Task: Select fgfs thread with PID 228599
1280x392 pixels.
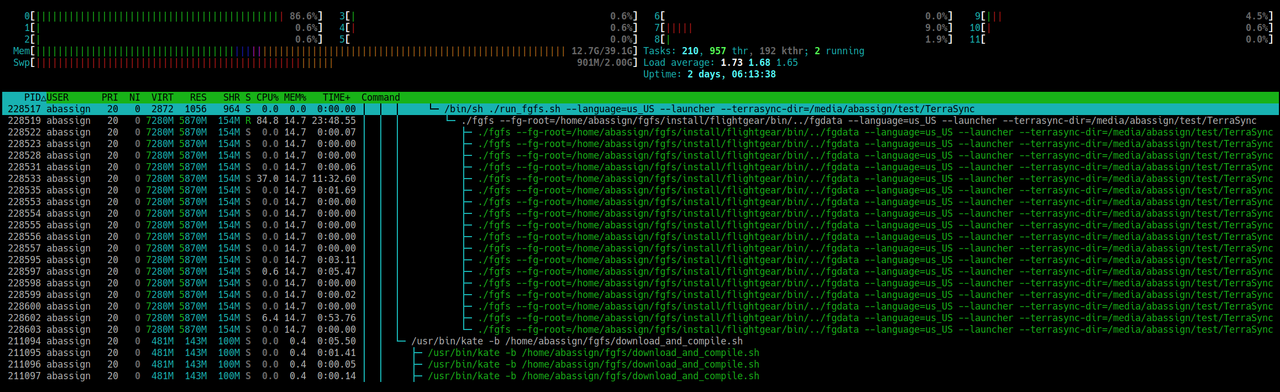Action: click(640, 294)
